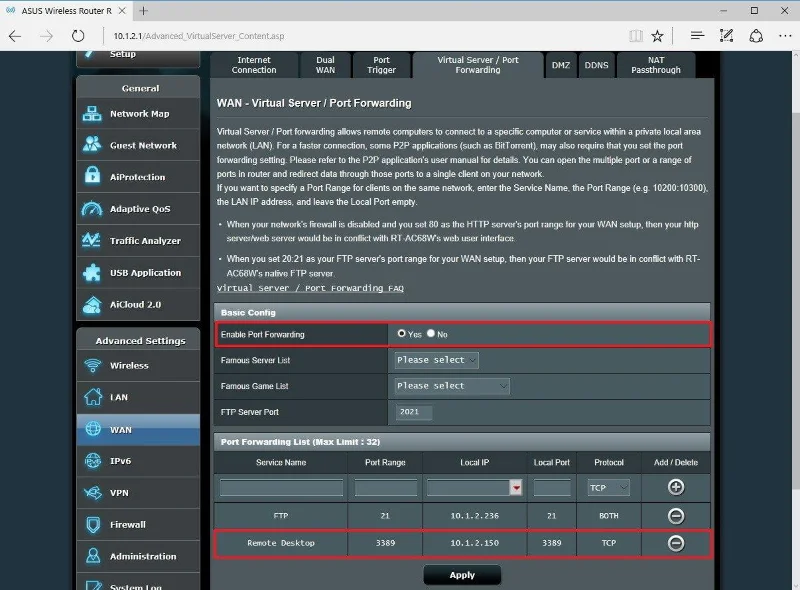Select Virtual Server / Port Forwarding tab
Viewport: 800px width, 590px height.
click(478, 65)
